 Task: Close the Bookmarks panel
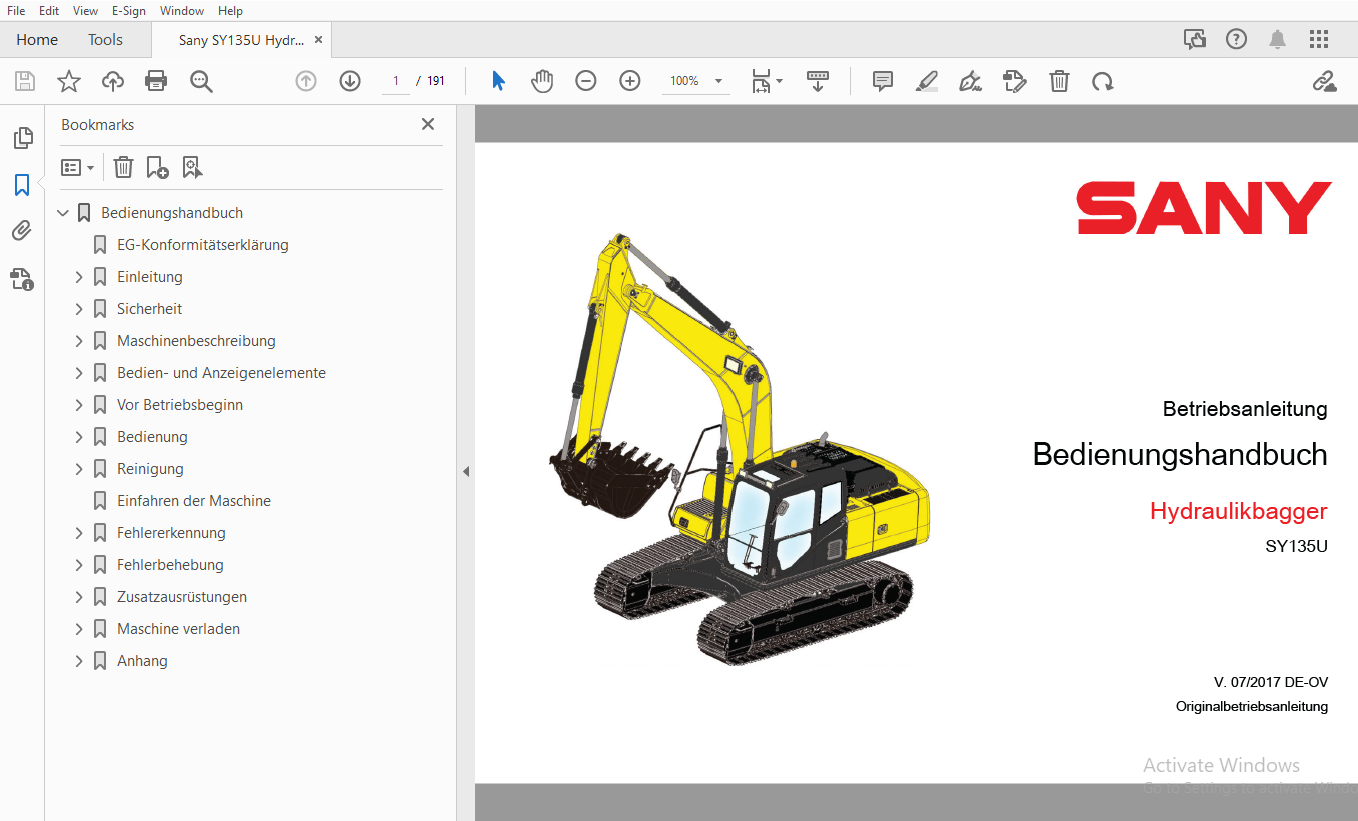pyautogui.click(x=428, y=124)
